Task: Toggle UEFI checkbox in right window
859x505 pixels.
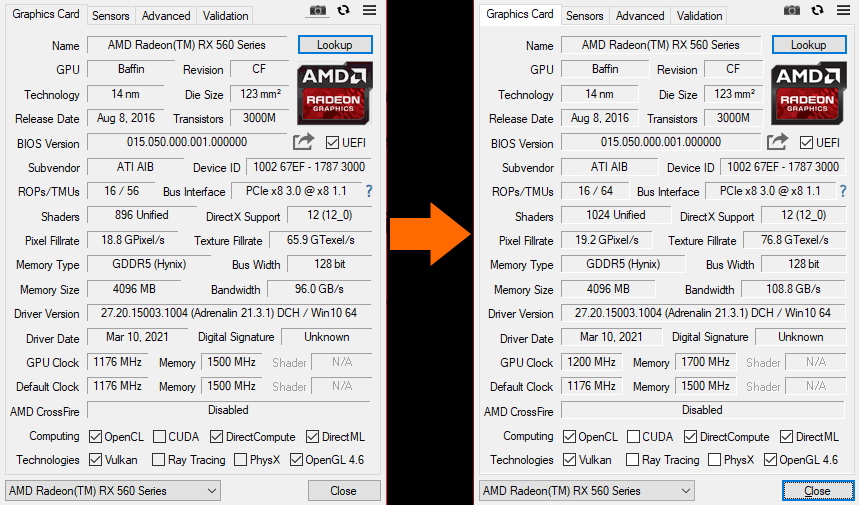Action: pos(806,142)
